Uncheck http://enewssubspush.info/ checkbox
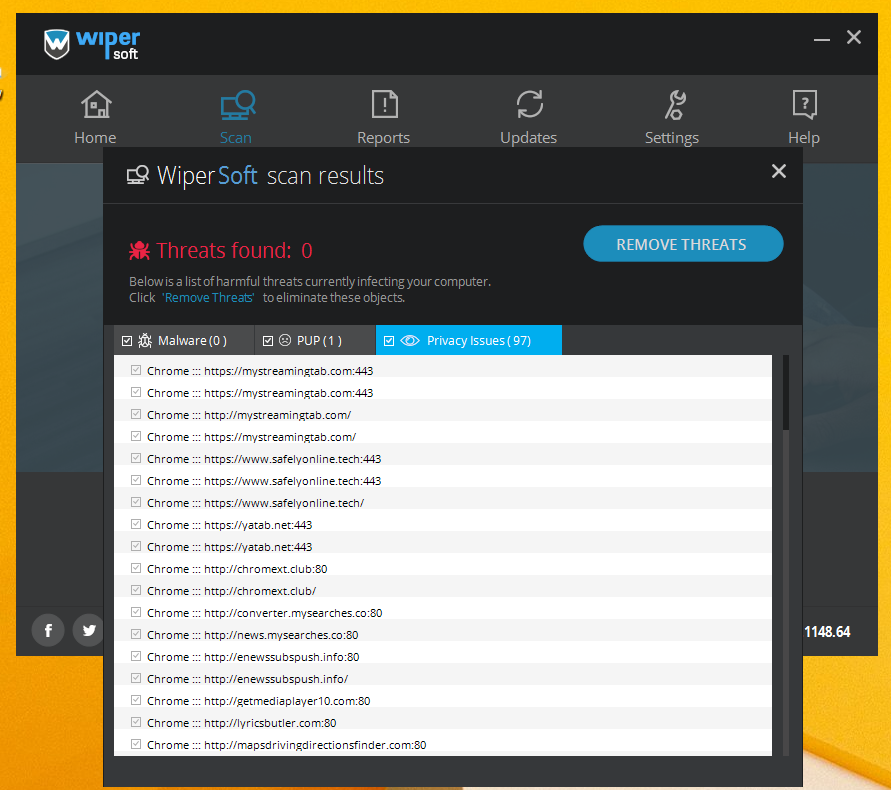Image resolution: width=891 pixels, height=790 pixels. (x=136, y=679)
